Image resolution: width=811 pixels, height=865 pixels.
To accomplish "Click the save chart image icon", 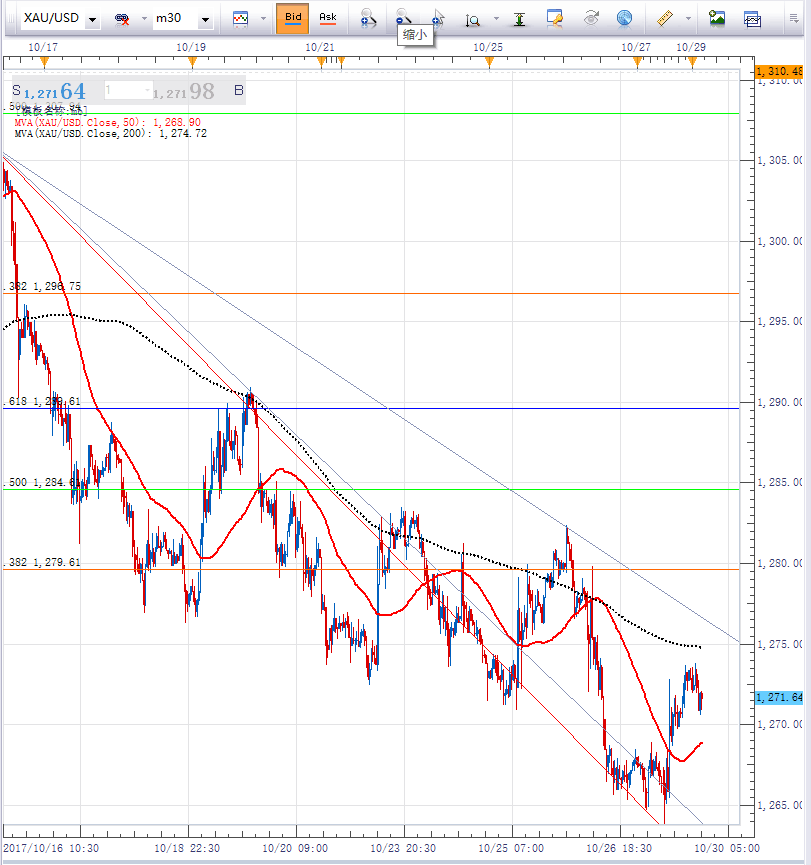I will pyautogui.click(x=717, y=18).
